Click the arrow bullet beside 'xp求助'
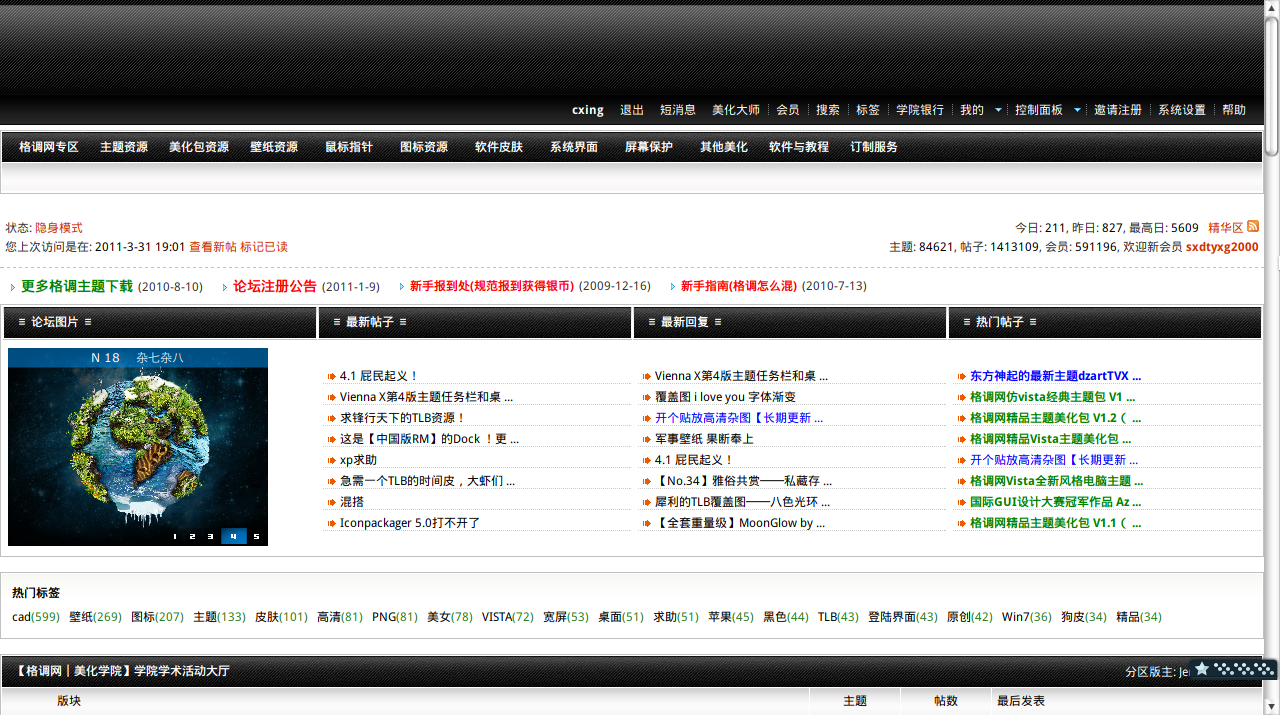The width and height of the screenshot is (1280, 715). [x=331, y=461]
